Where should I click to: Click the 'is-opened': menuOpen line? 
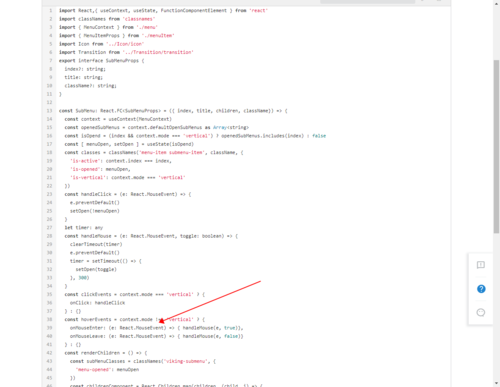click(x=100, y=169)
